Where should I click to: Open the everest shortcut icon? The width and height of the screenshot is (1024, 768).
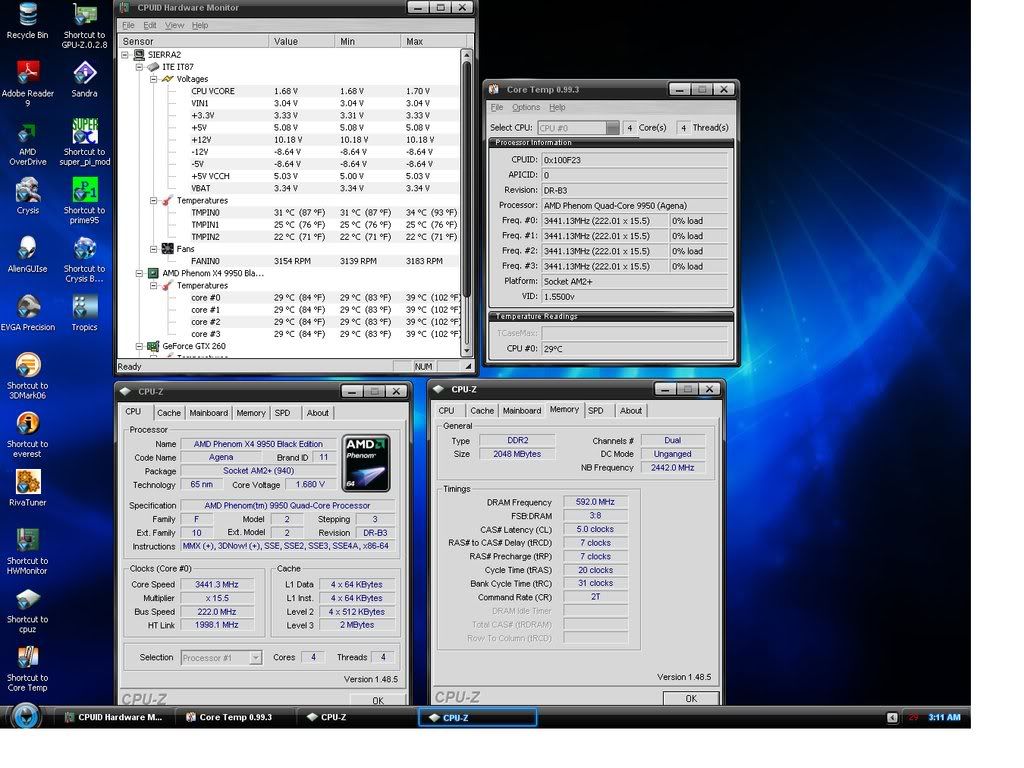(27, 434)
